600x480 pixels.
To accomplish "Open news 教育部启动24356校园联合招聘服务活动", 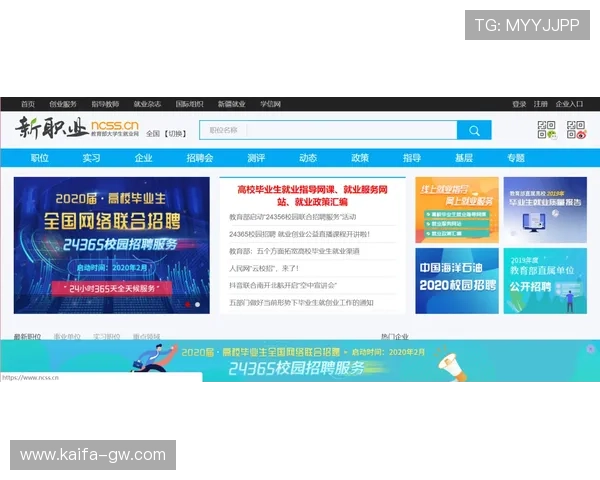I will (x=293, y=217).
